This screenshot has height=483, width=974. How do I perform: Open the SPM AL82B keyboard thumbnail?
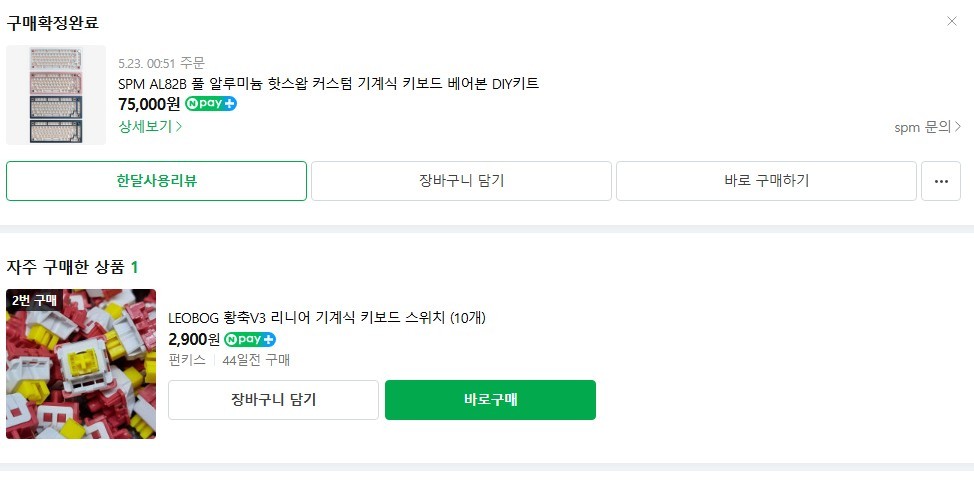pos(56,95)
